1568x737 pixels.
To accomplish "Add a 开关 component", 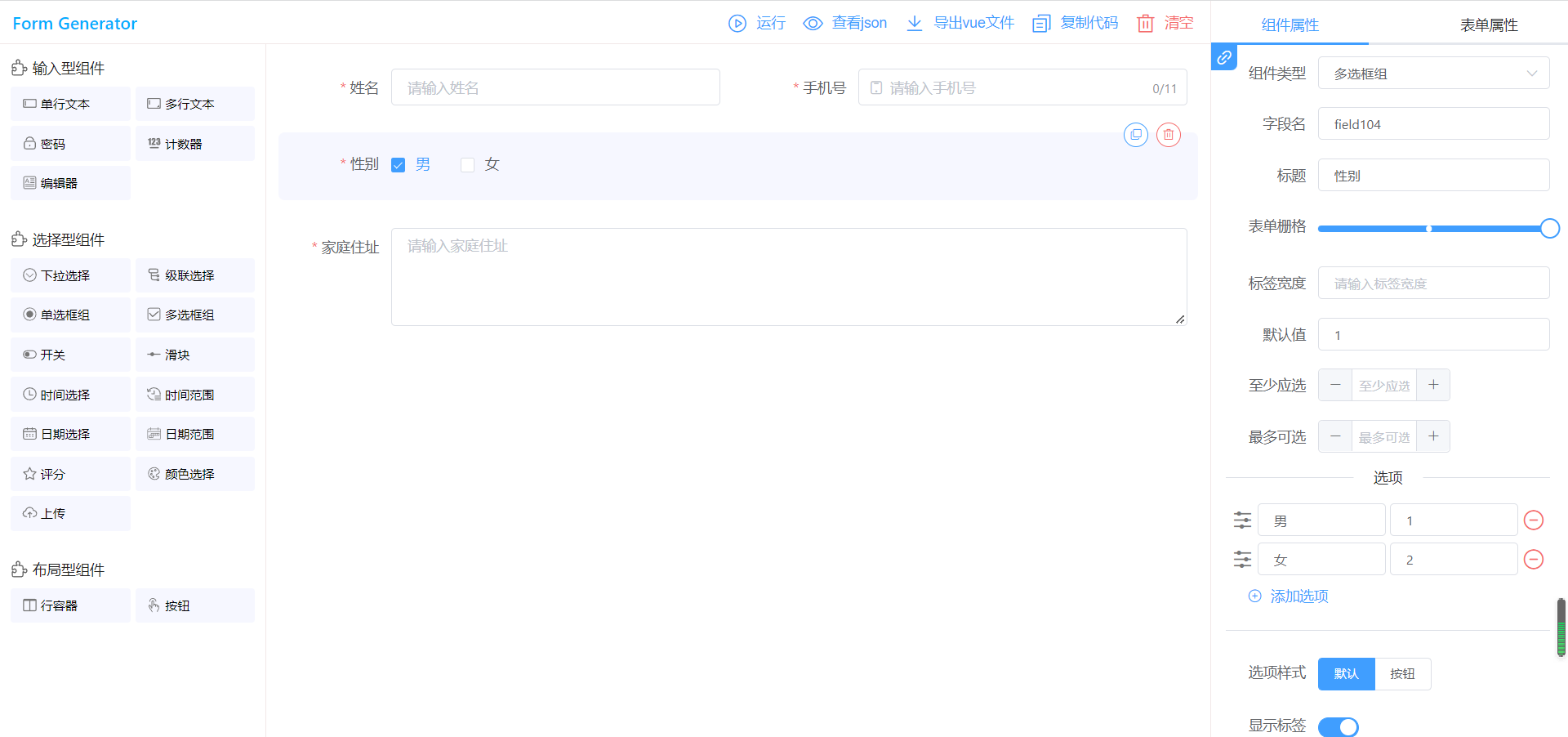I will coord(70,355).
